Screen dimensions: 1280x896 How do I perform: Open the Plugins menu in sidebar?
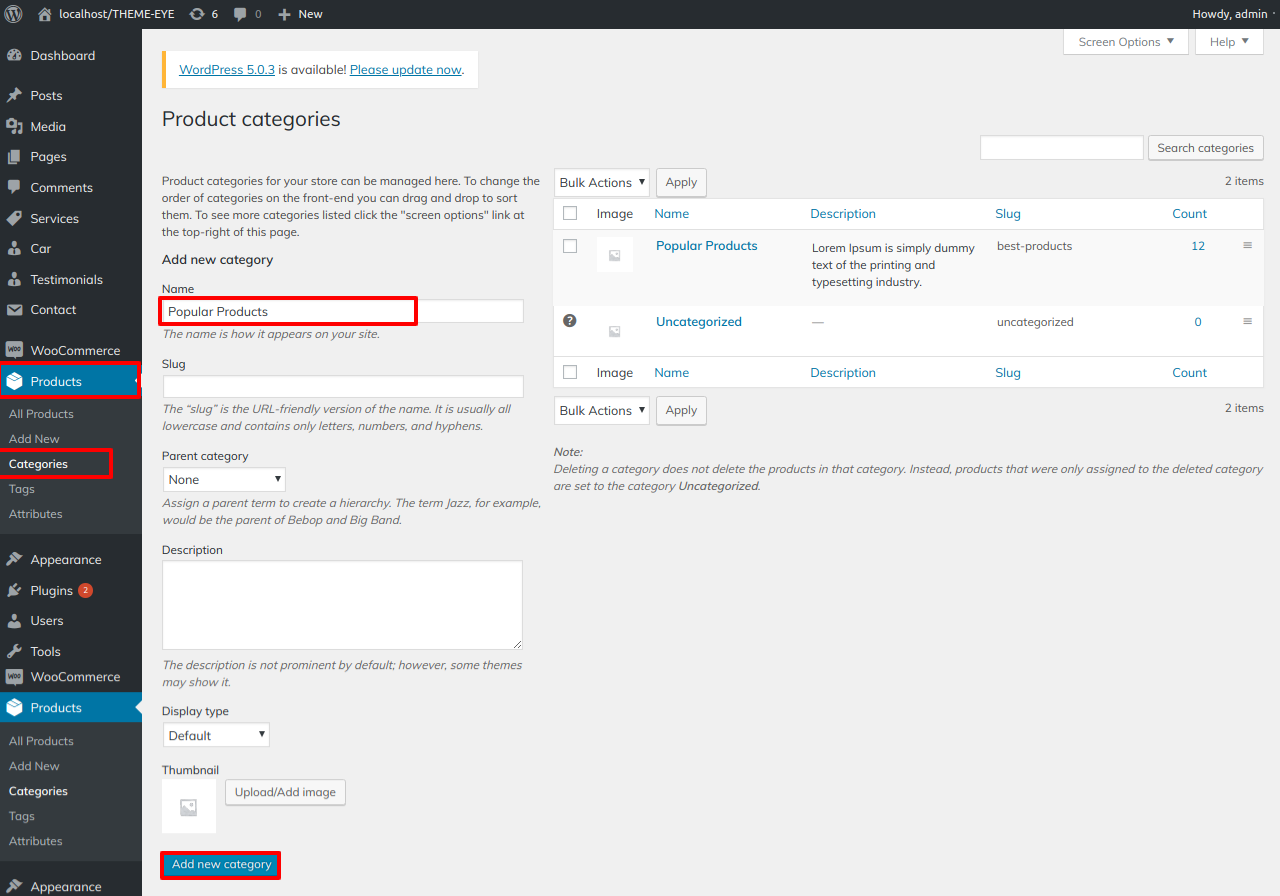[x=52, y=590]
